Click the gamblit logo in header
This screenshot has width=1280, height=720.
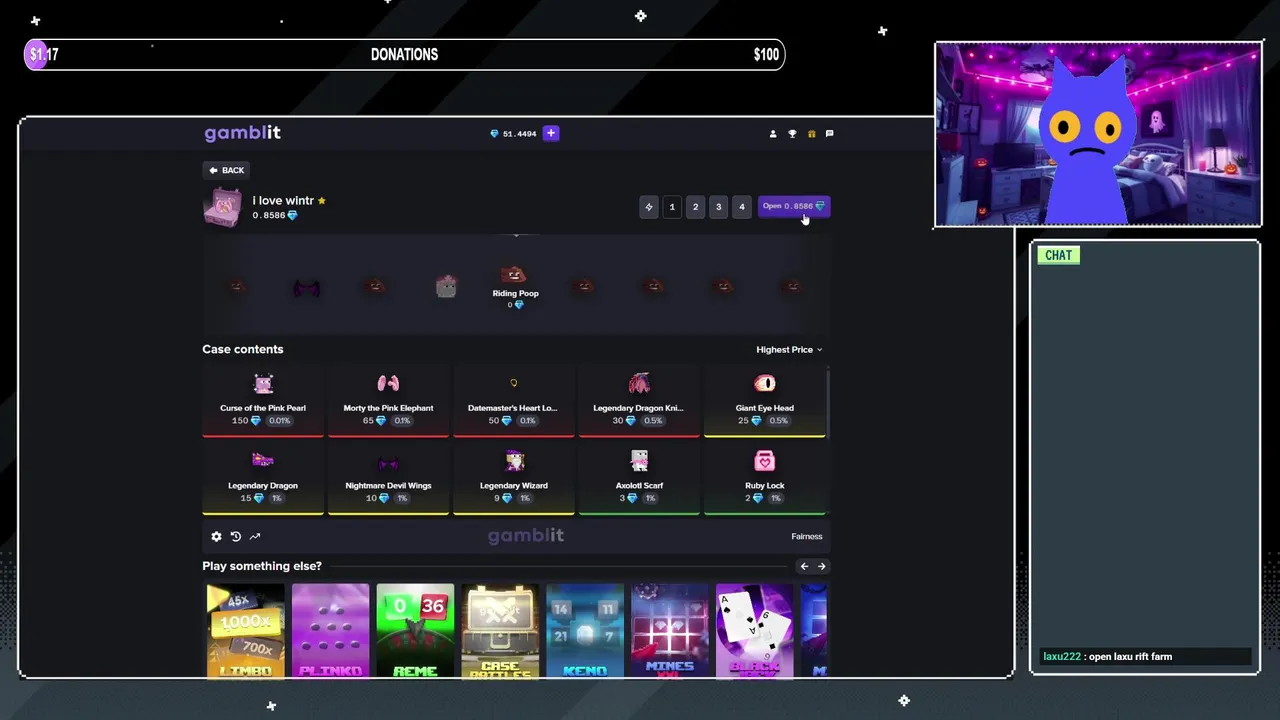[x=242, y=133]
